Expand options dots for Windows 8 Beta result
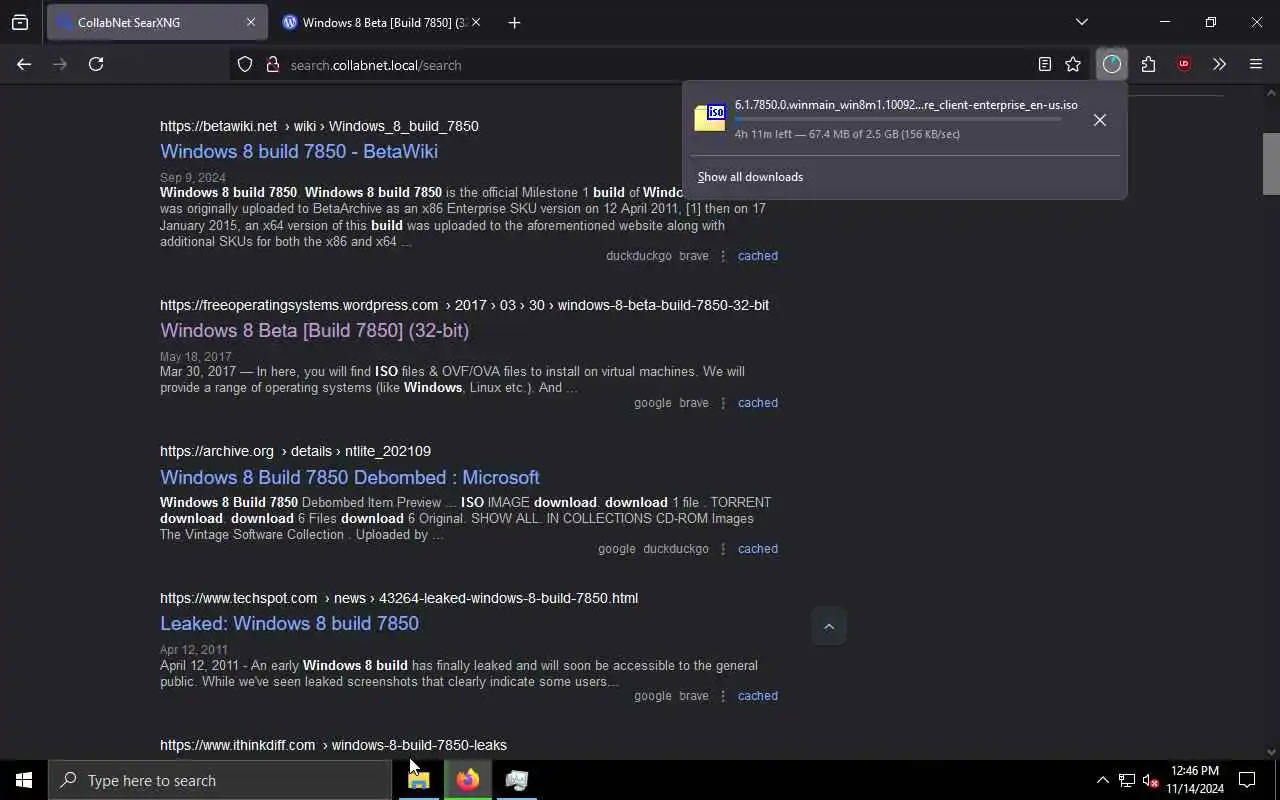1280x800 pixels. (x=723, y=403)
